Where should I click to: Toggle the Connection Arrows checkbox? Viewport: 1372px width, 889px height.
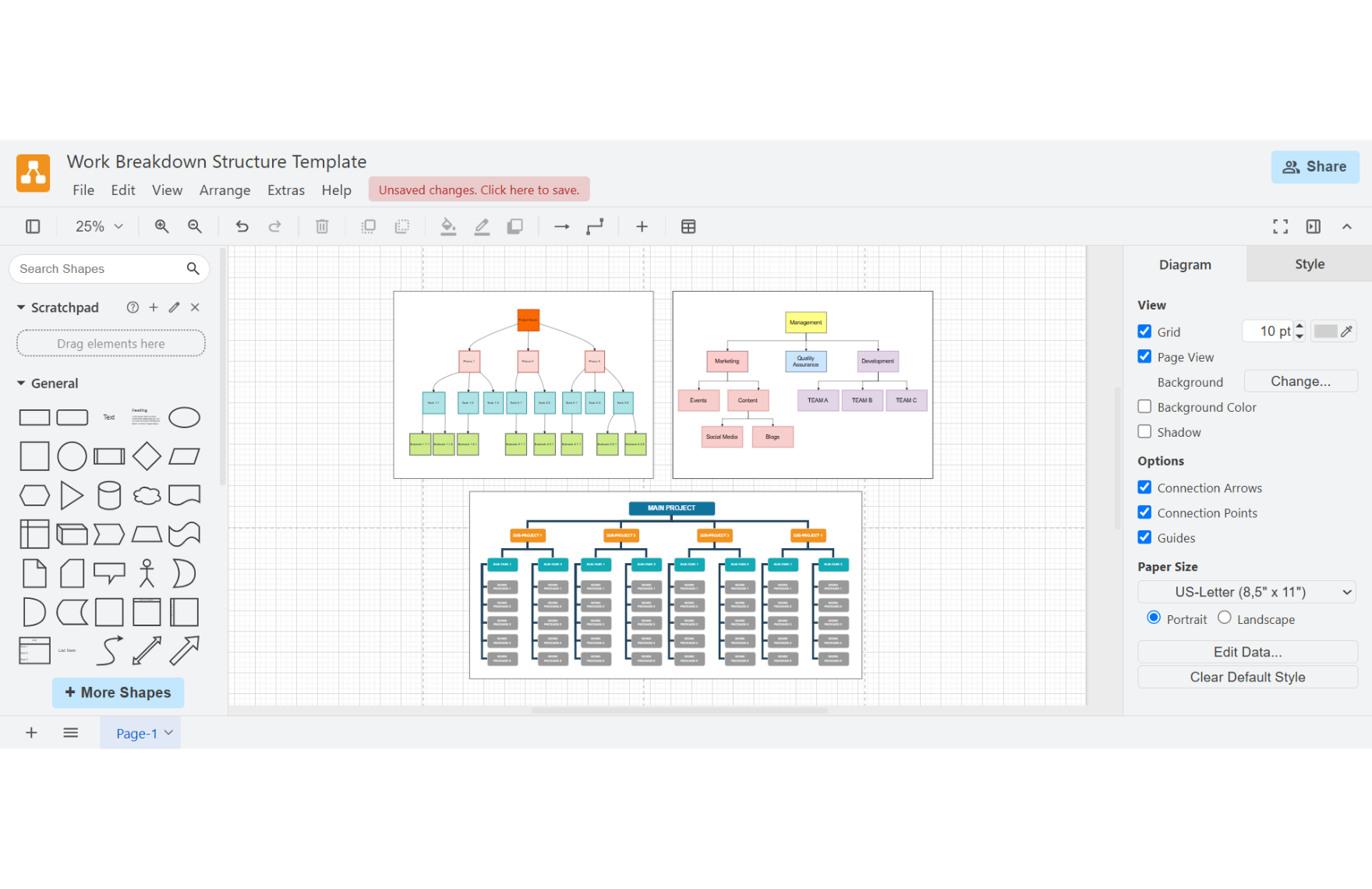pyautogui.click(x=1144, y=487)
